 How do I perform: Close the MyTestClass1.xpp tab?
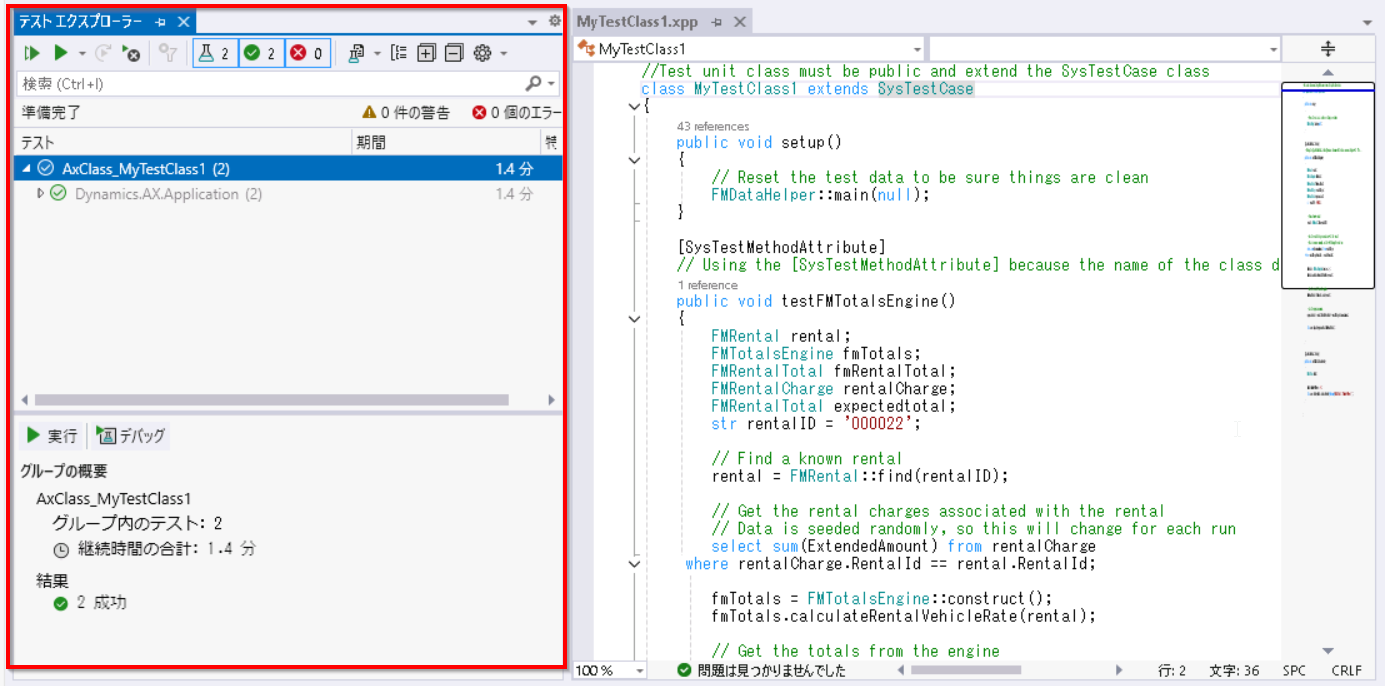coord(739,21)
